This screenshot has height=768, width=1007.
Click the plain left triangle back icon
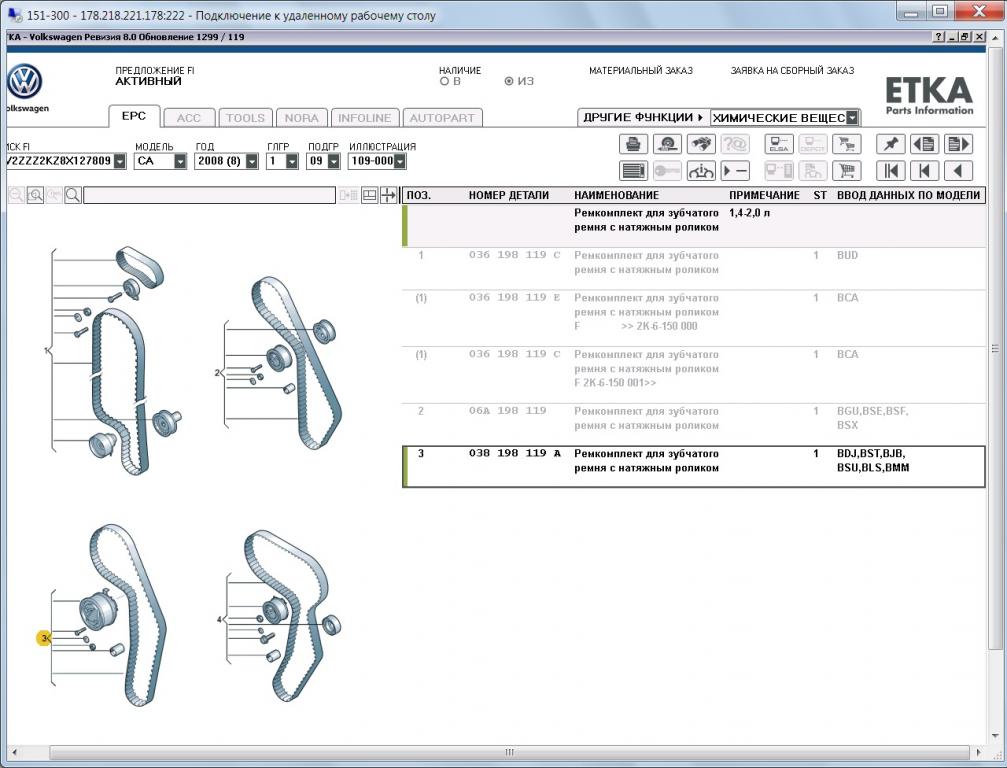point(958,171)
